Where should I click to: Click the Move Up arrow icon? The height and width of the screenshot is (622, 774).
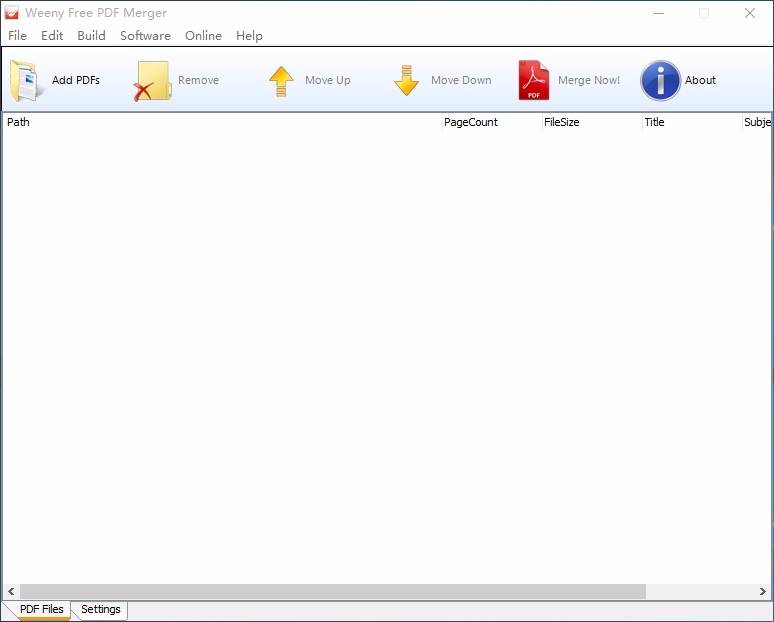click(281, 81)
